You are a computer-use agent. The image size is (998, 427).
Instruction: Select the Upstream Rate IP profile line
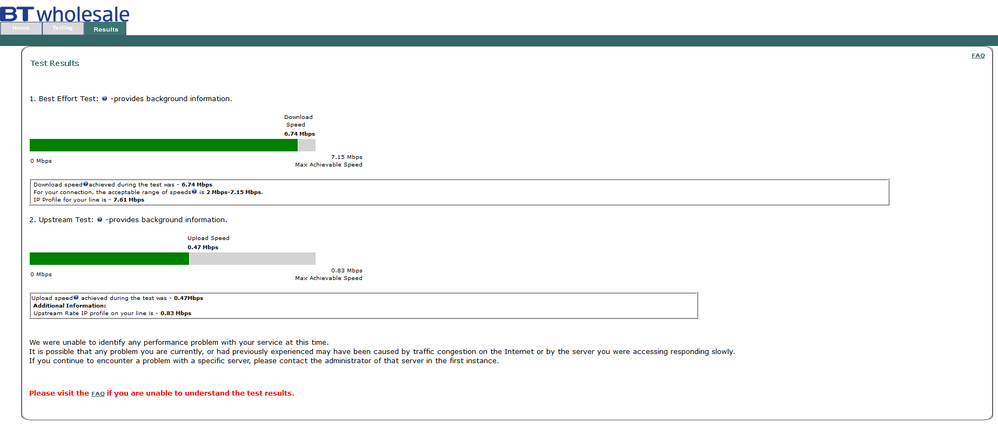point(112,313)
